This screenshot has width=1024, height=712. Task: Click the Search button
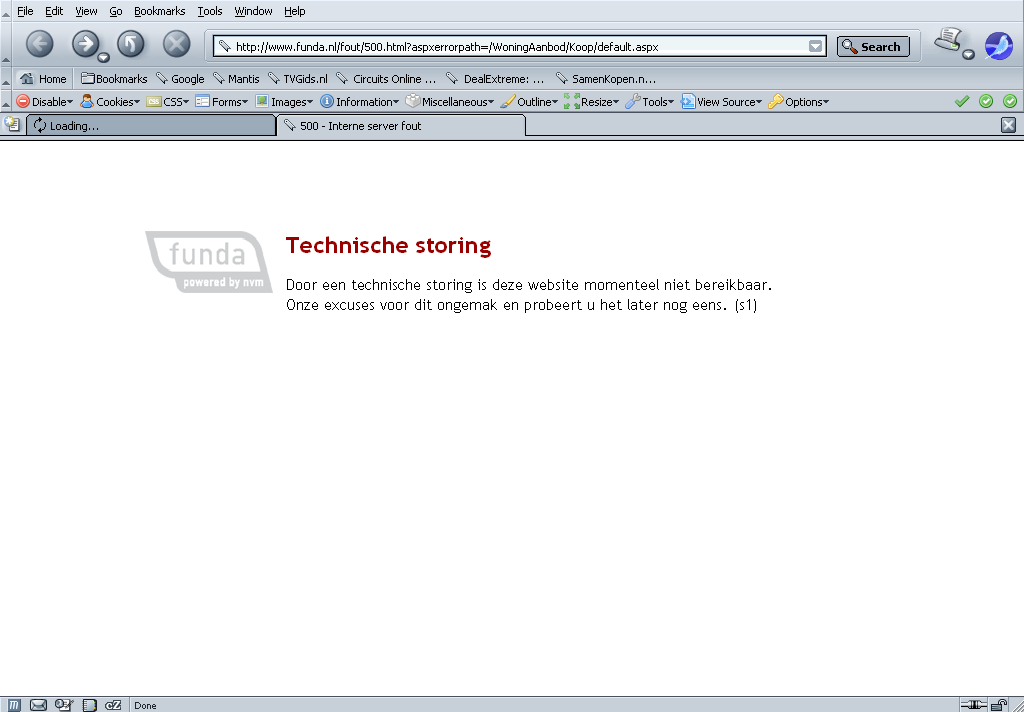tap(872, 46)
